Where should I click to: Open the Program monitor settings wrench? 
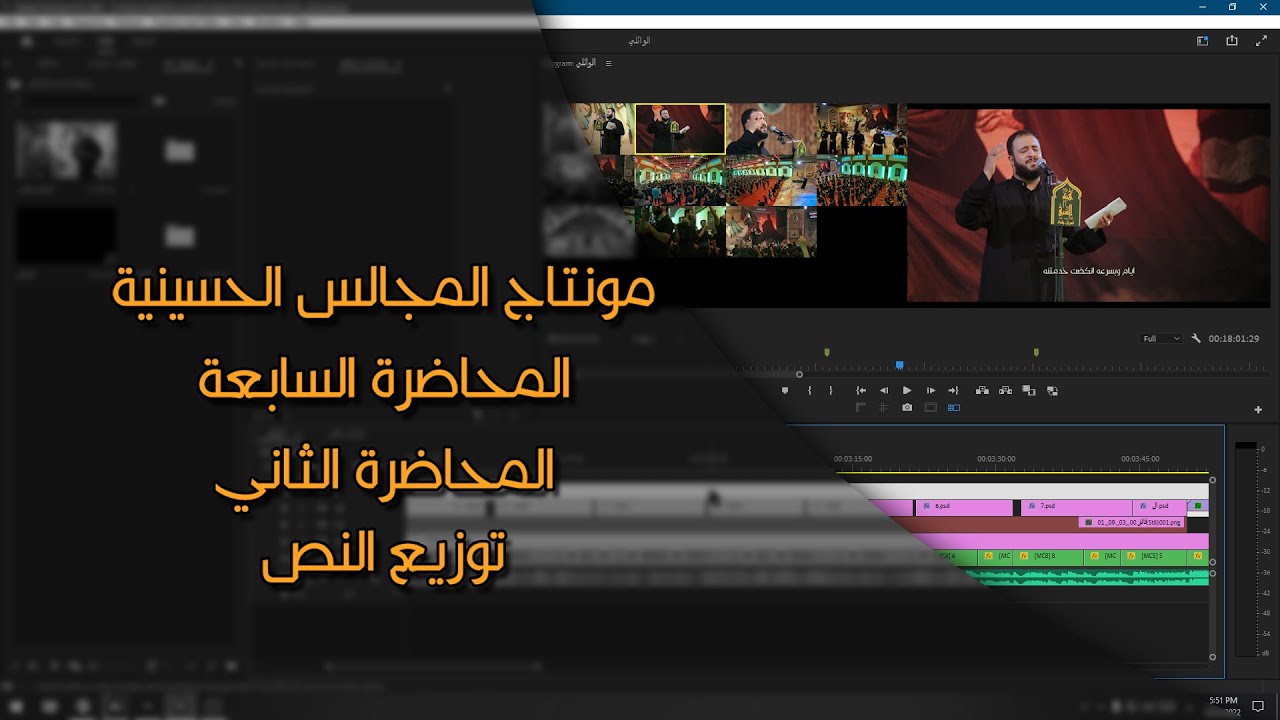1197,339
